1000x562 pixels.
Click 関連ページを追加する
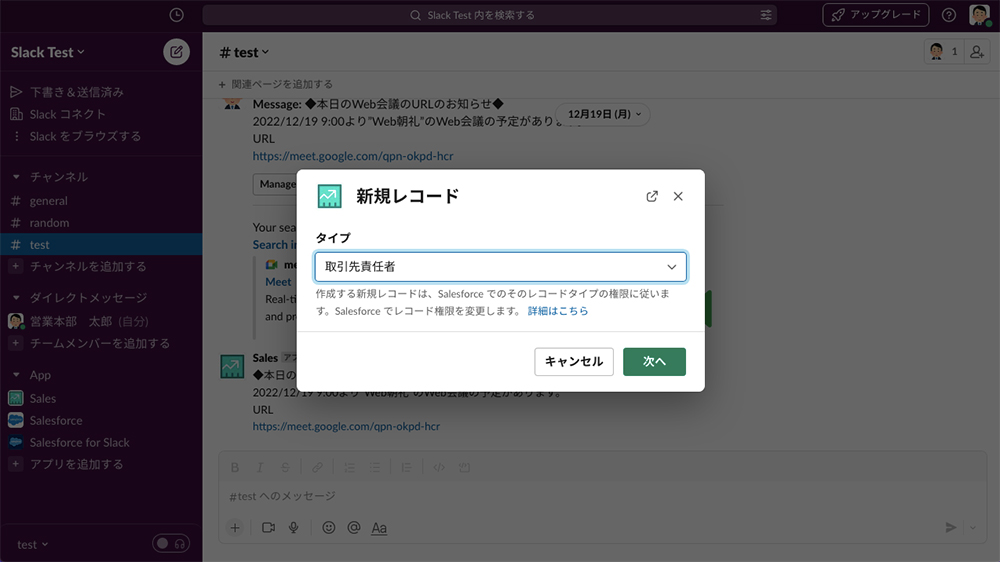pyautogui.click(x=276, y=84)
